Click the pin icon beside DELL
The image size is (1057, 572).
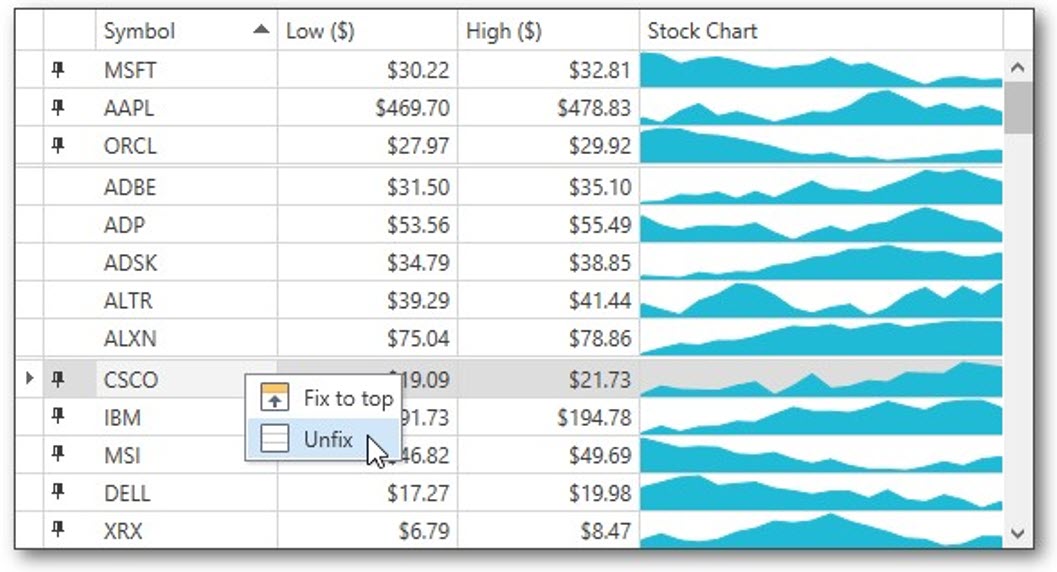tap(58, 493)
